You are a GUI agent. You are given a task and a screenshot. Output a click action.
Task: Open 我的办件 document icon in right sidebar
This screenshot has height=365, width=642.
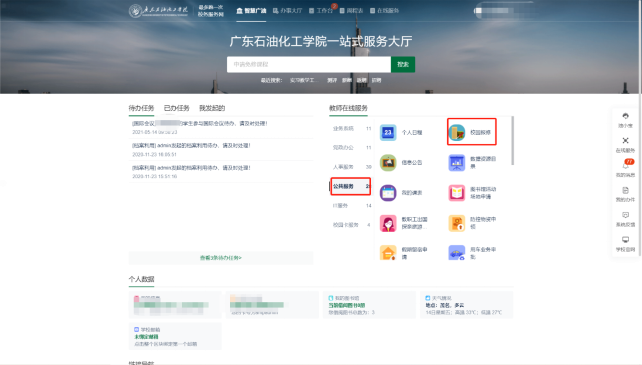tap(625, 190)
